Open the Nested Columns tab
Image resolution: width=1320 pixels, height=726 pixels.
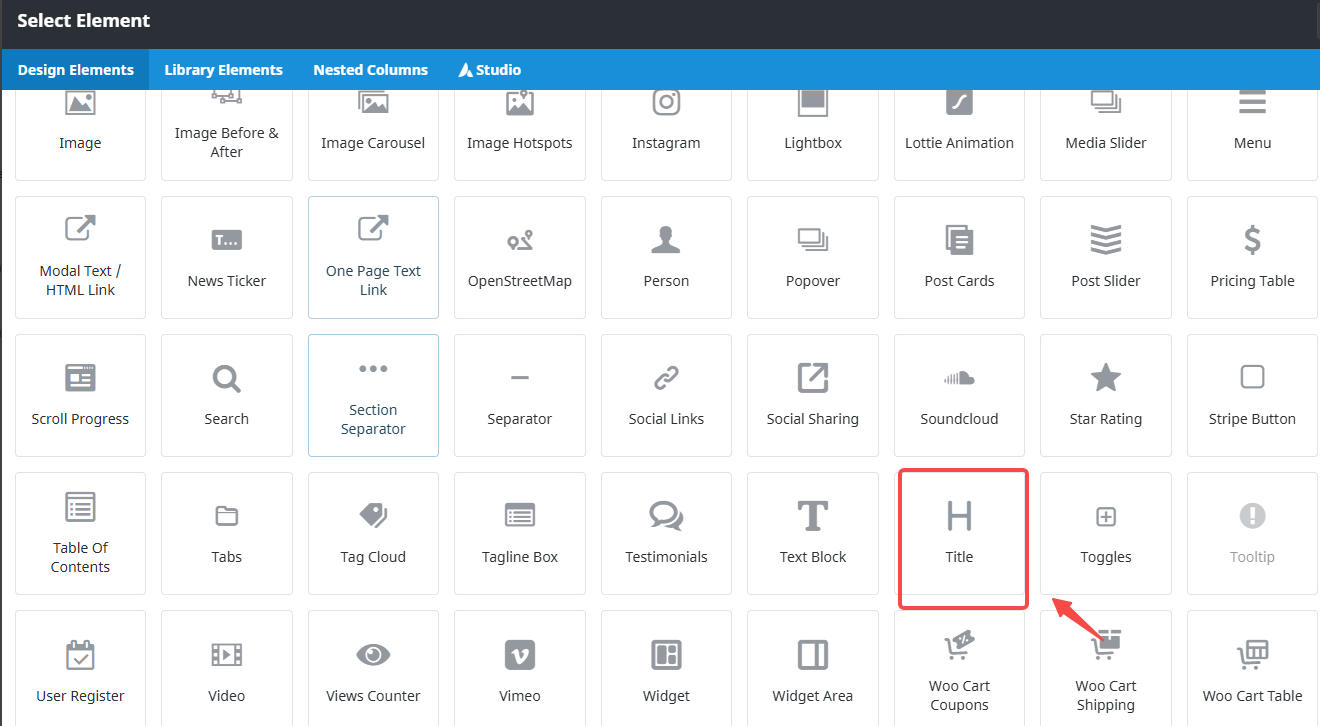tap(370, 70)
